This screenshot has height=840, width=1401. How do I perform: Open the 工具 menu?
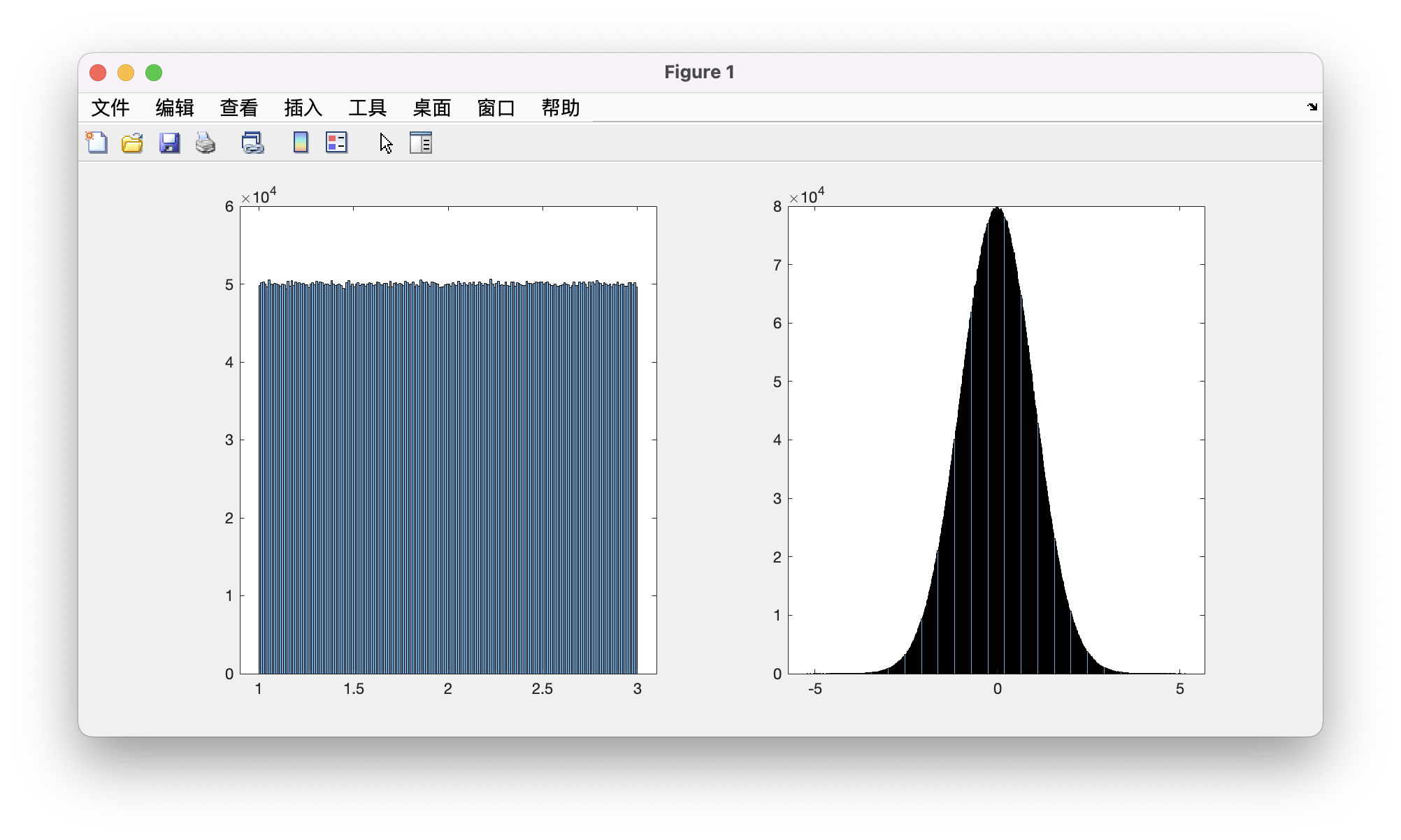pyautogui.click(x=368, y=108)
